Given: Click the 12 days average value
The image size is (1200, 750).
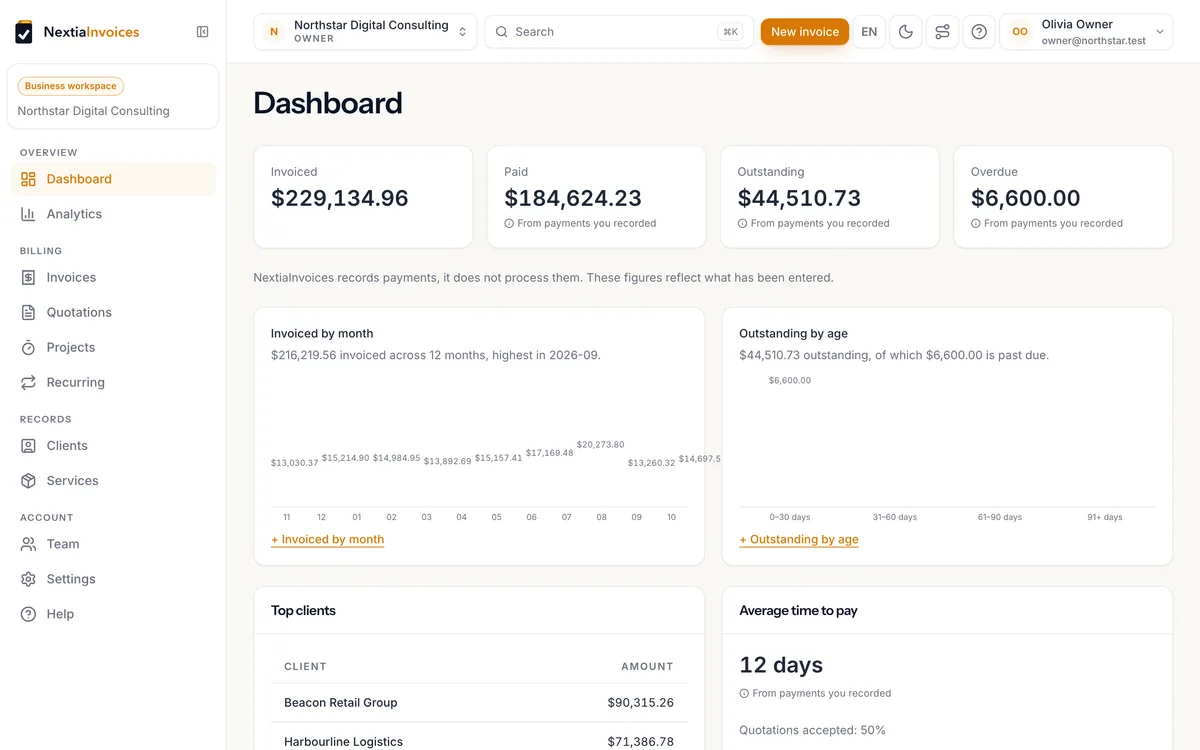Looking at the screenshot, I should tap(781, 665).
